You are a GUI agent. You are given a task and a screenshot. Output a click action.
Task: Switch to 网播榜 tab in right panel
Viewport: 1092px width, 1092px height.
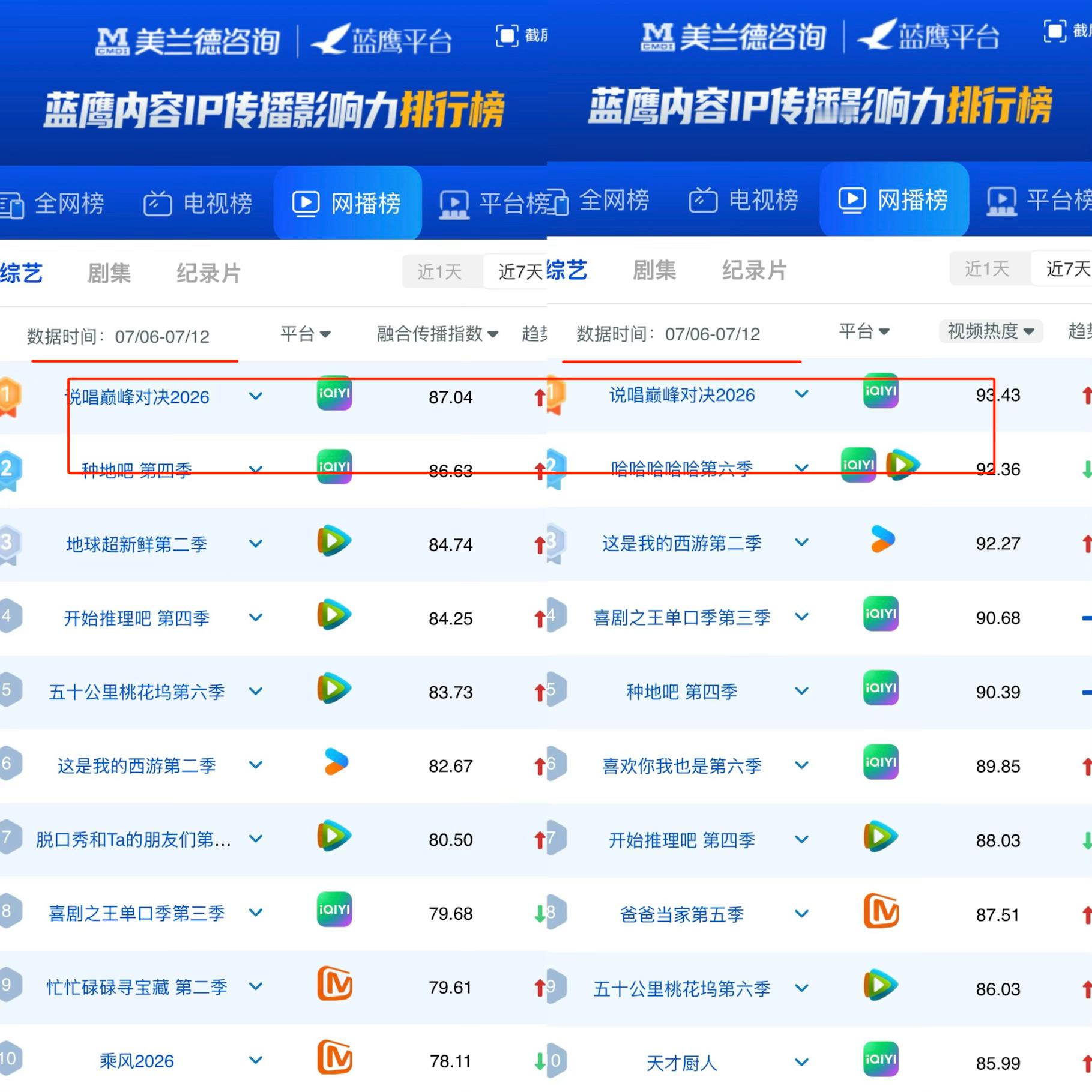(894, 200)
